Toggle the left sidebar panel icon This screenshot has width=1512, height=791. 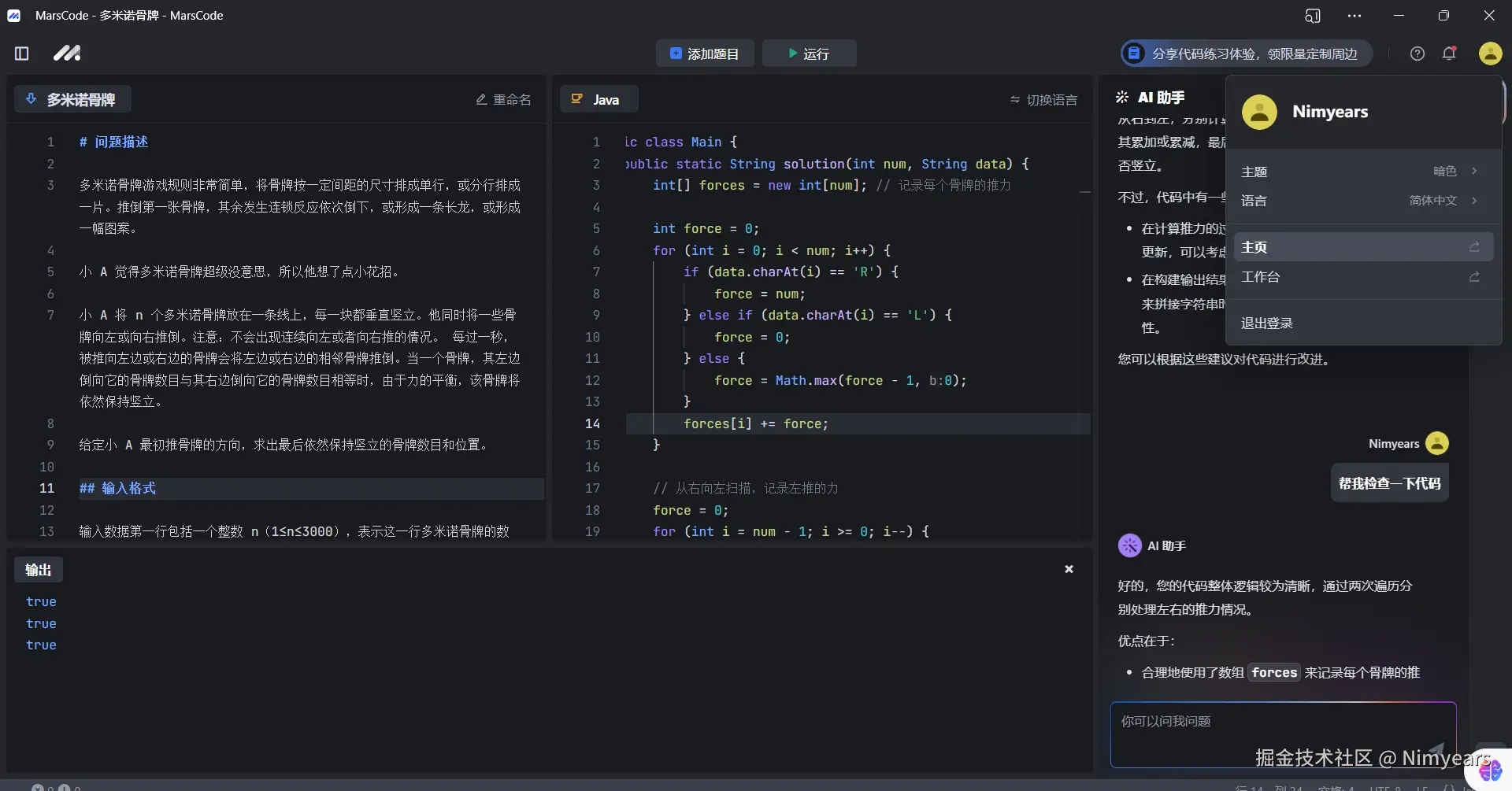tap(22, 54)
